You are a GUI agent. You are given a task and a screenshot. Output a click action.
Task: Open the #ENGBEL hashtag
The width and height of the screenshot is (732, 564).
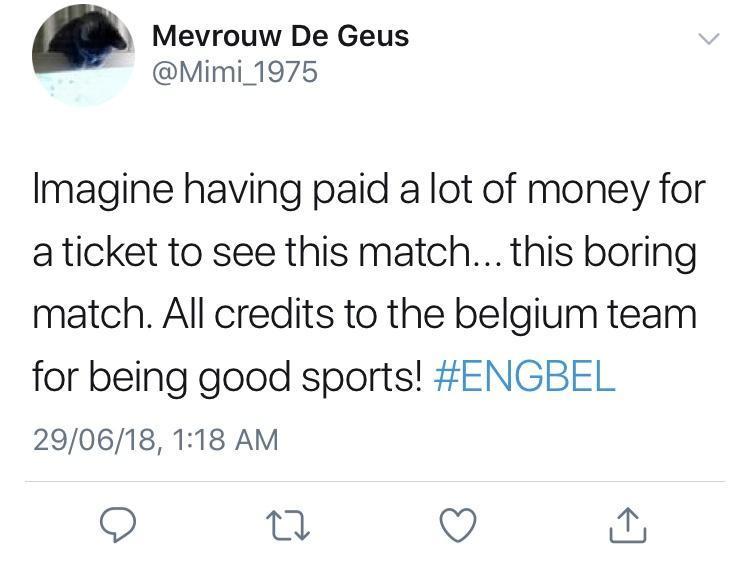524,376
